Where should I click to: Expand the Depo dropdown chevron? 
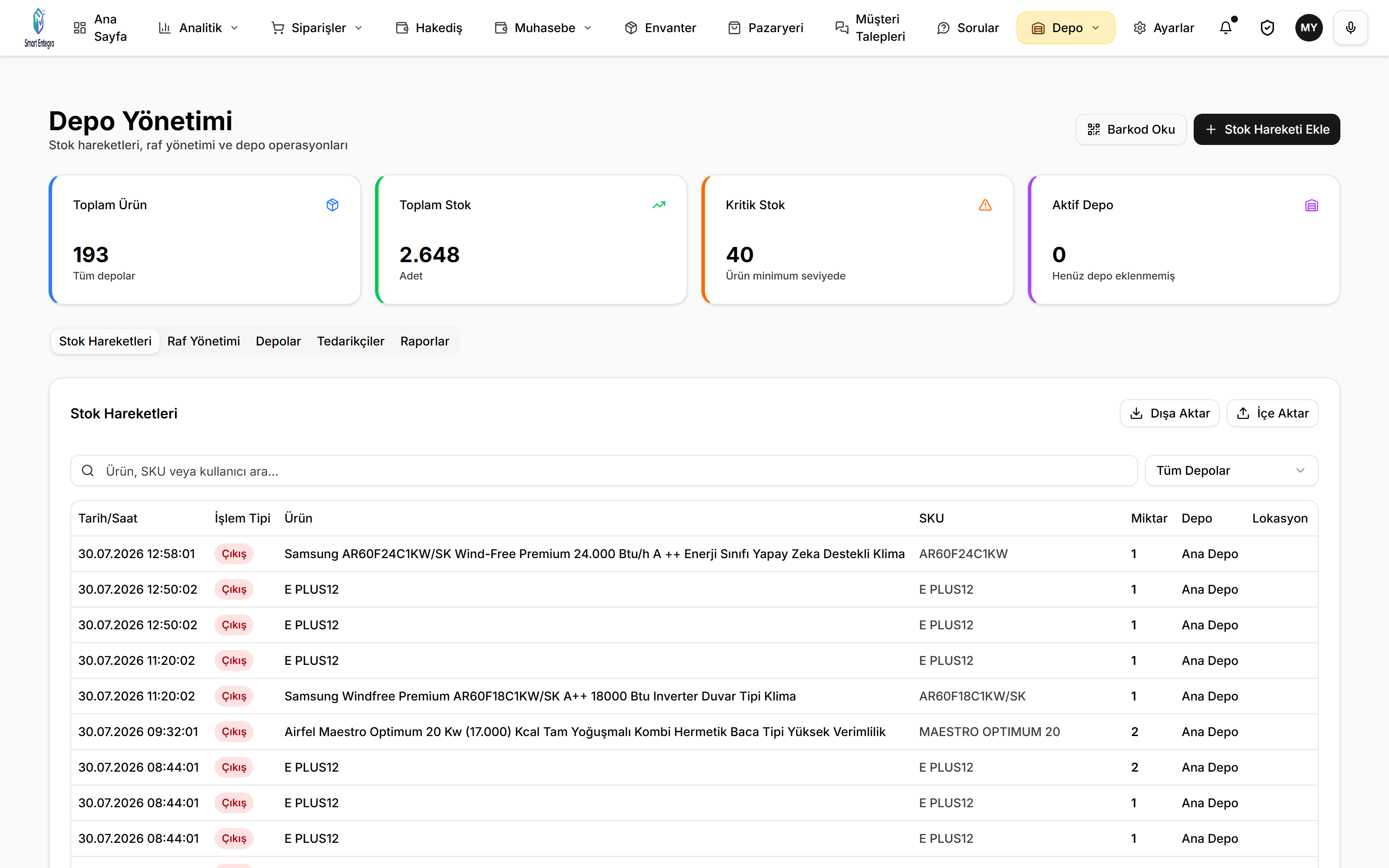point(1096,27)
